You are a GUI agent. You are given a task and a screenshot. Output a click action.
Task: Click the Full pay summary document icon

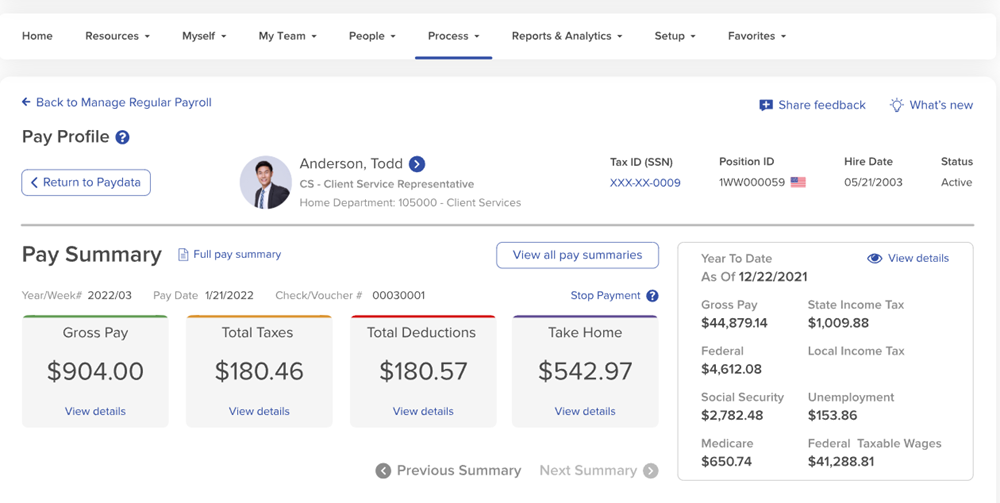point(183,254)
